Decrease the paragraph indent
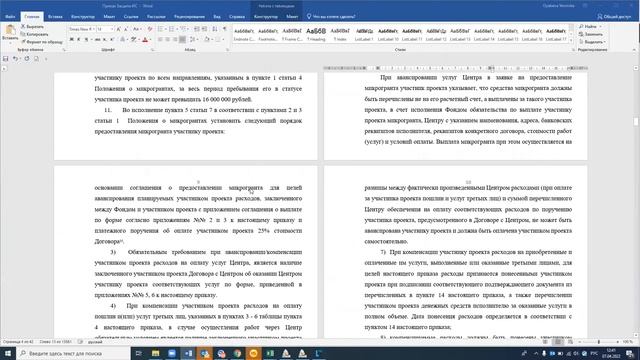The height and width of the screenshot is (360, 640). tap(197, 29)
